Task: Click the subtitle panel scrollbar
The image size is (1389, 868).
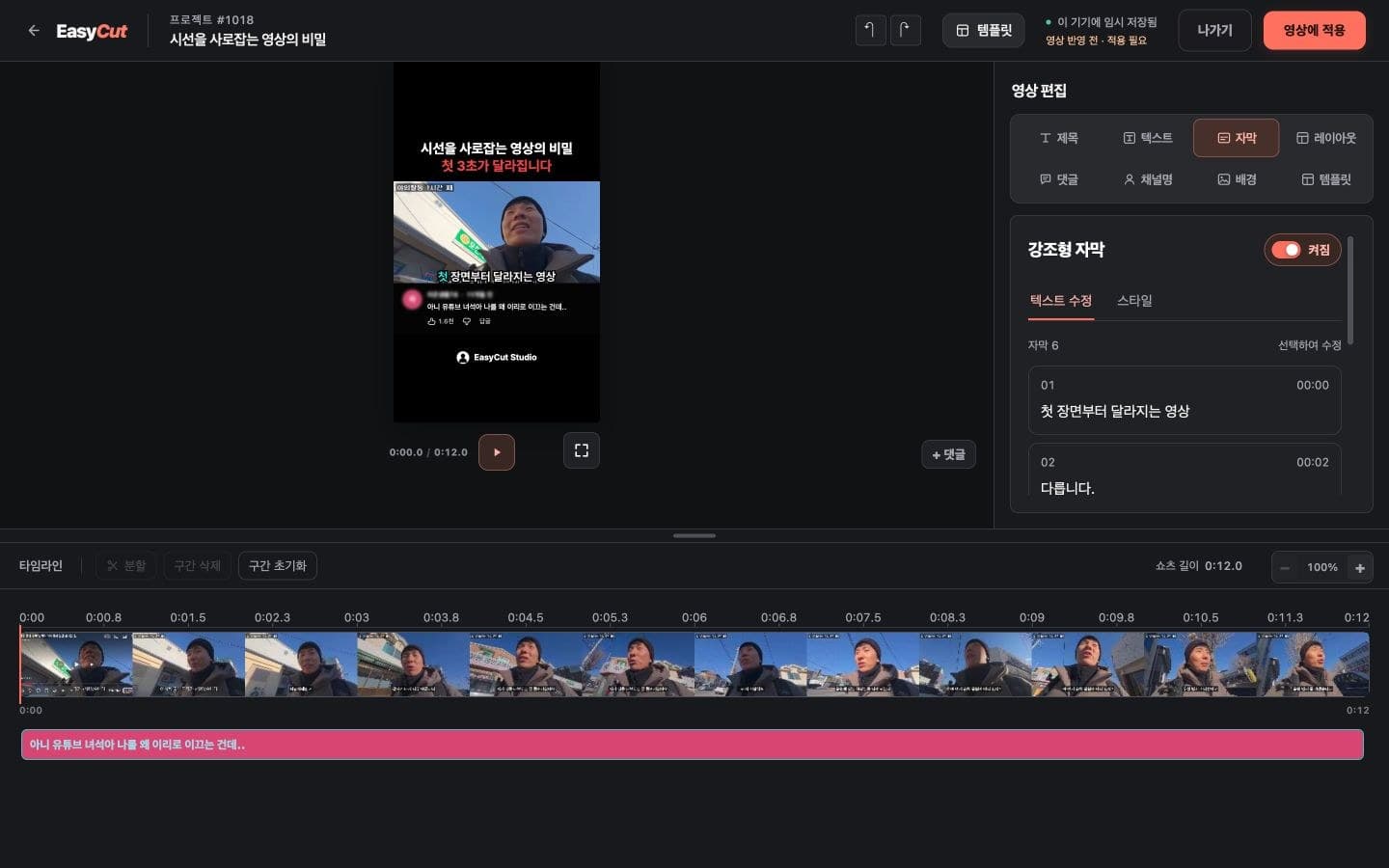Action: pyautogui.click(x=1350, y=290)
